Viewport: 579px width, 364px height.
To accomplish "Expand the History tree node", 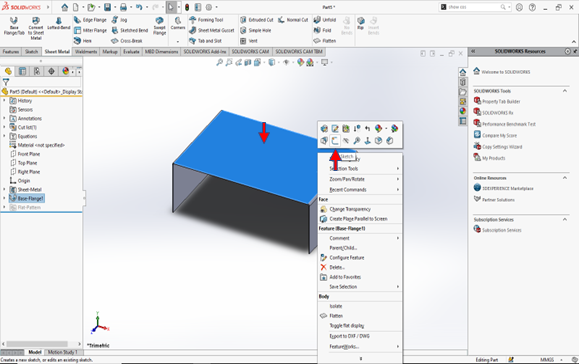I will coord(4,100).
